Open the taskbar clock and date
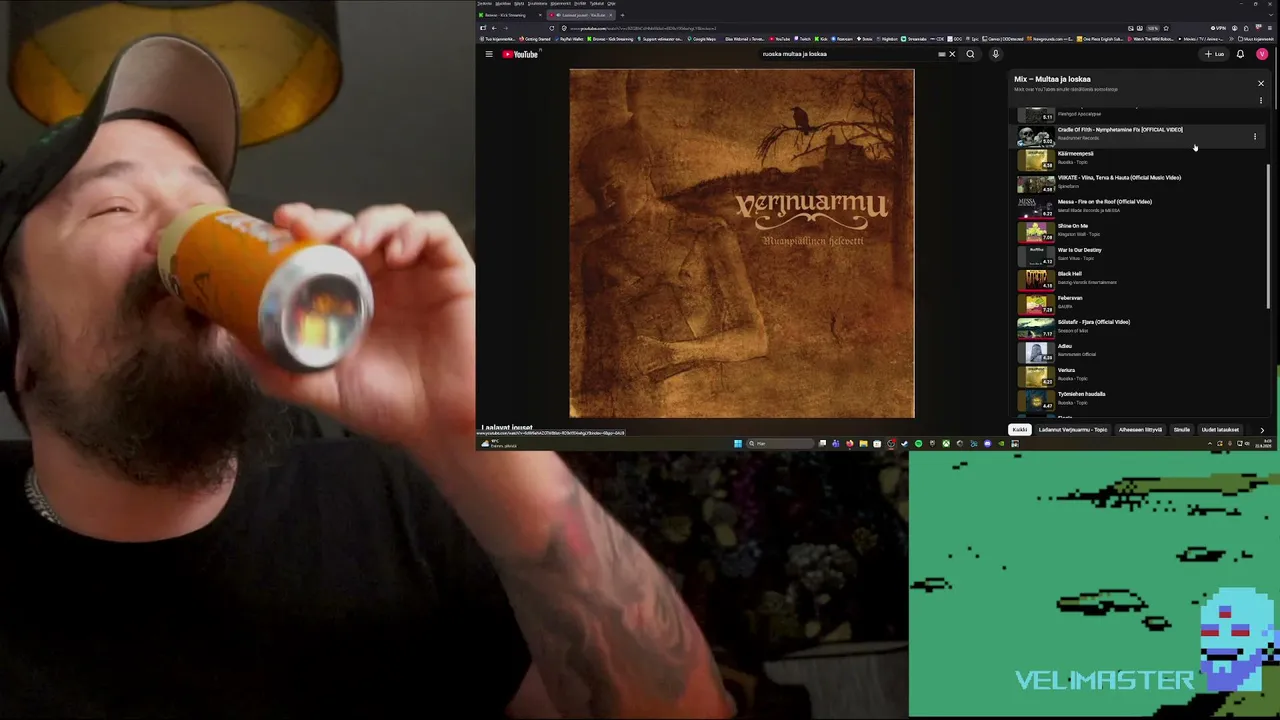 [1264, 444]
